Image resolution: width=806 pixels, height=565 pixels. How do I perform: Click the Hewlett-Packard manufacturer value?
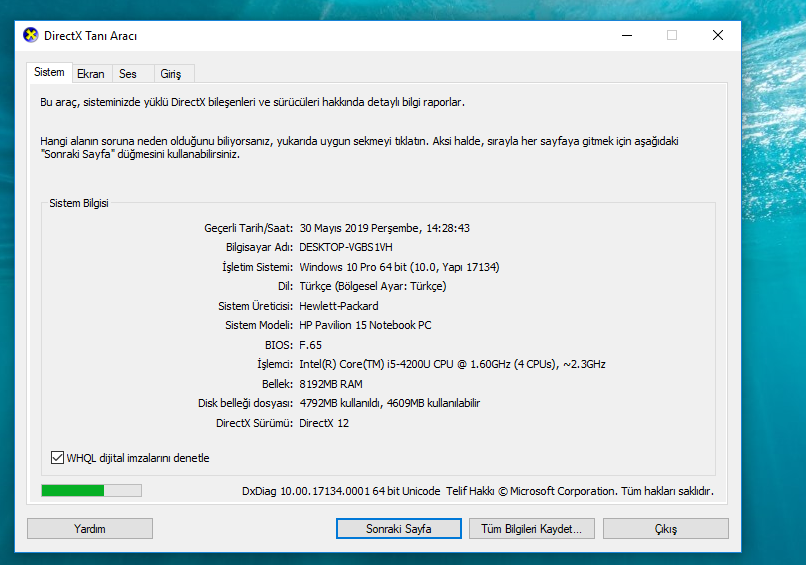339,306
